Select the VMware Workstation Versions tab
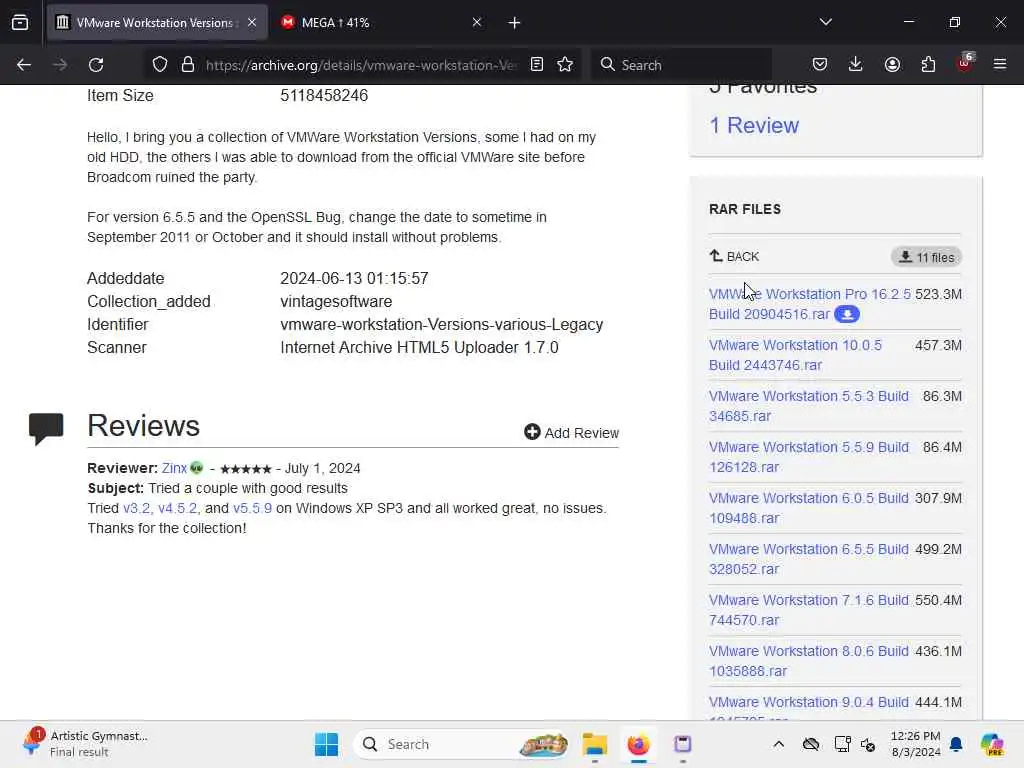Screen dimensions: 1024x768 point(157,23)
